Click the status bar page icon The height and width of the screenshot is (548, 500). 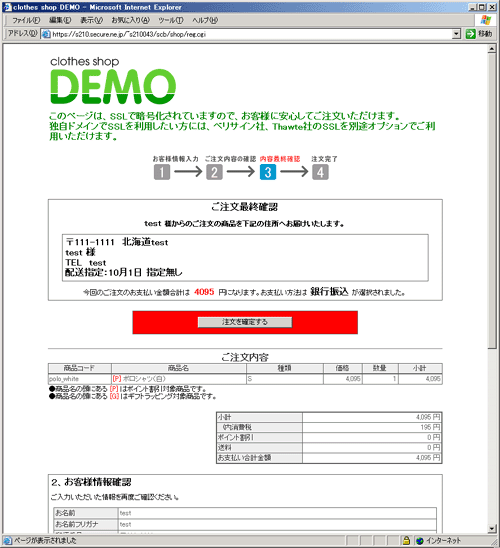[x=7, y=541]
